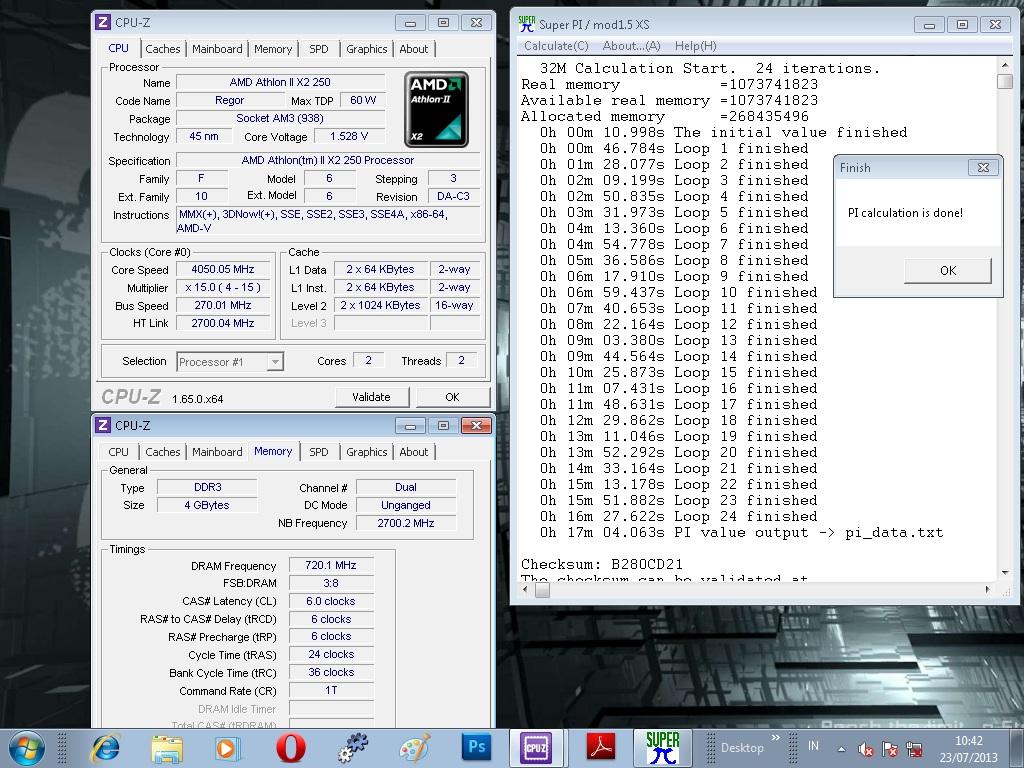The width and height of the screenshot is (1024, 768).
Task: Open Caches tab in lower CPU-Z window
Action: pyautogui.click(x=163, y=452)
